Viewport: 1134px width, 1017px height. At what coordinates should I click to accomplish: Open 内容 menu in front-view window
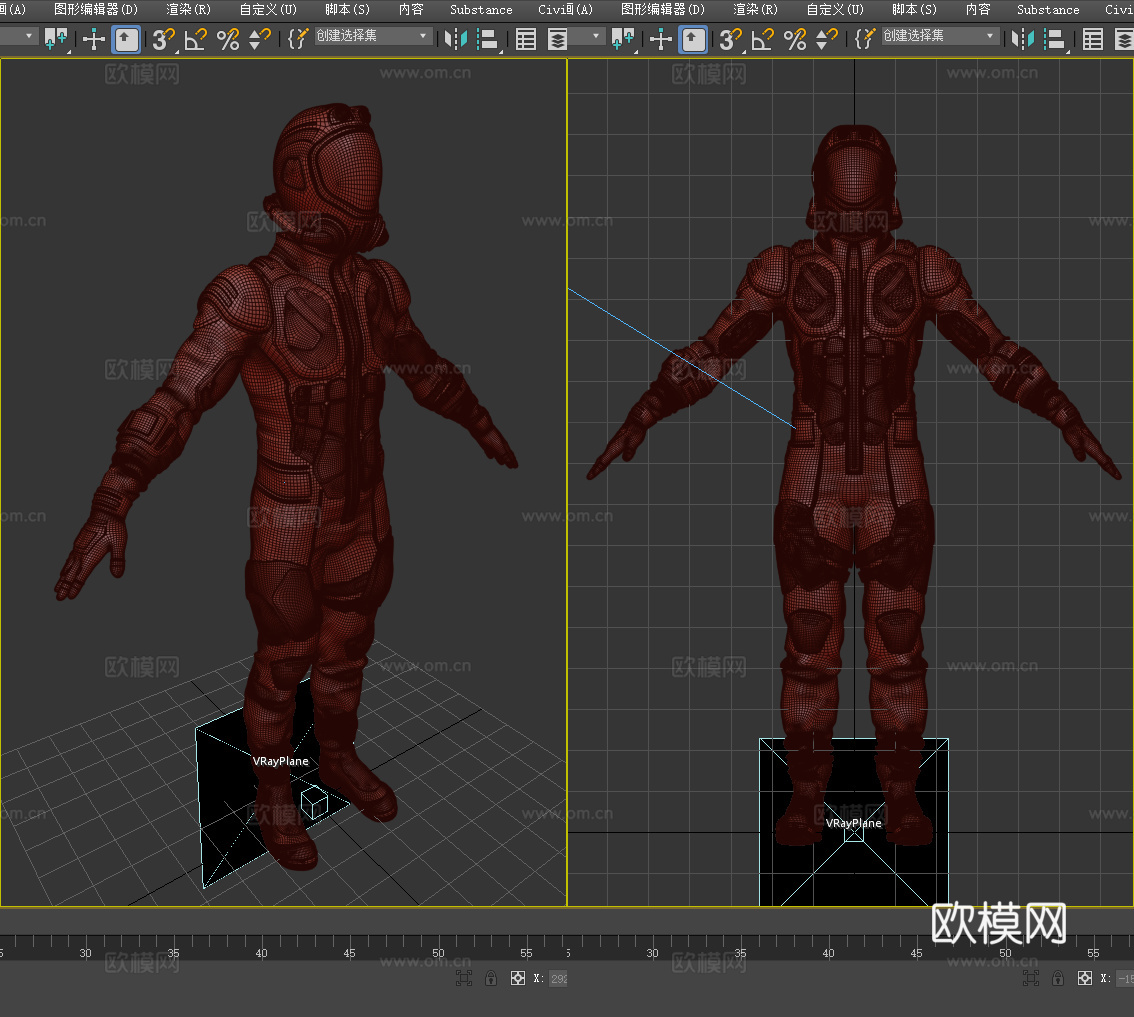point(978,9)
